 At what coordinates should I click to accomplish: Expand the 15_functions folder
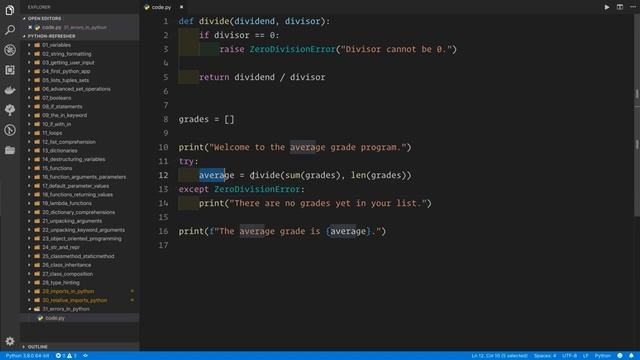pyautogui.click(x=57, y=168)
